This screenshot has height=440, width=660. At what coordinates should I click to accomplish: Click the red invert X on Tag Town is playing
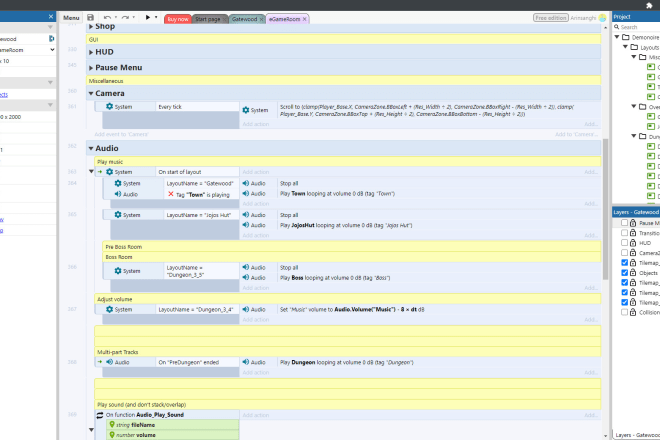[x=170, y=194]
